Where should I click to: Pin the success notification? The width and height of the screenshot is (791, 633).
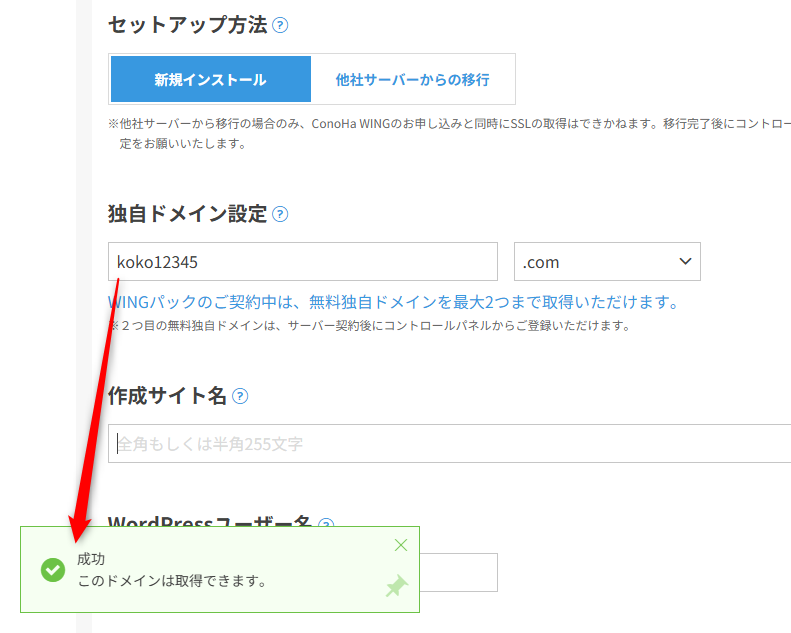[x=397, y=586]
